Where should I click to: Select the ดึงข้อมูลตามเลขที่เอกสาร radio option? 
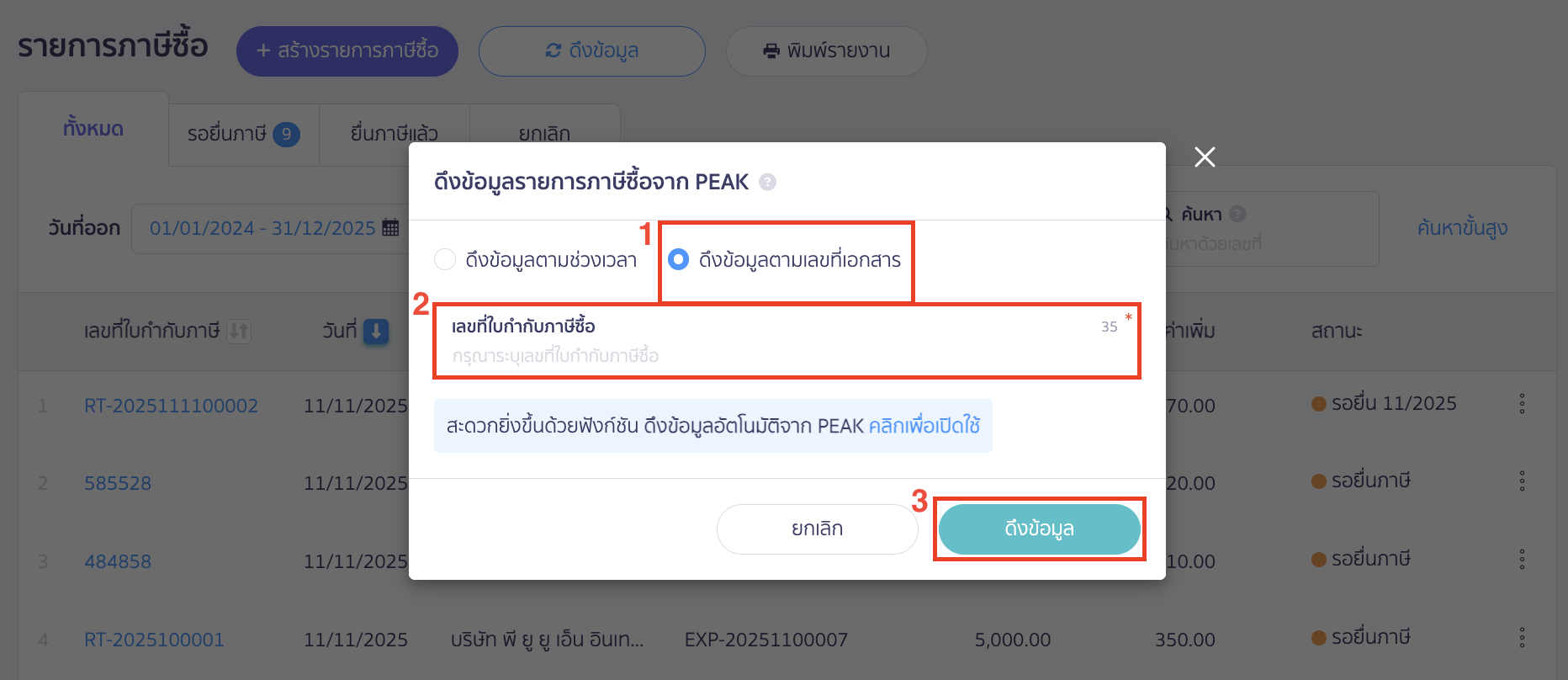click(678, 259)
